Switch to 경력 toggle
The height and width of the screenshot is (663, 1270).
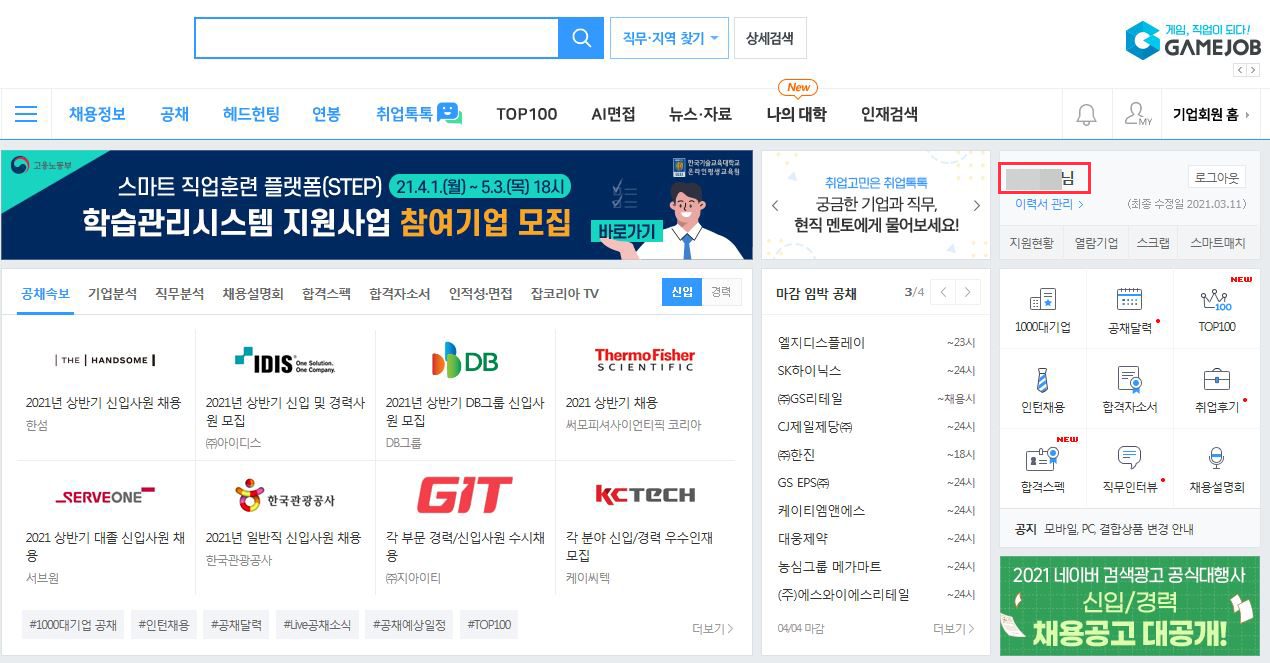tap(721, 292)
